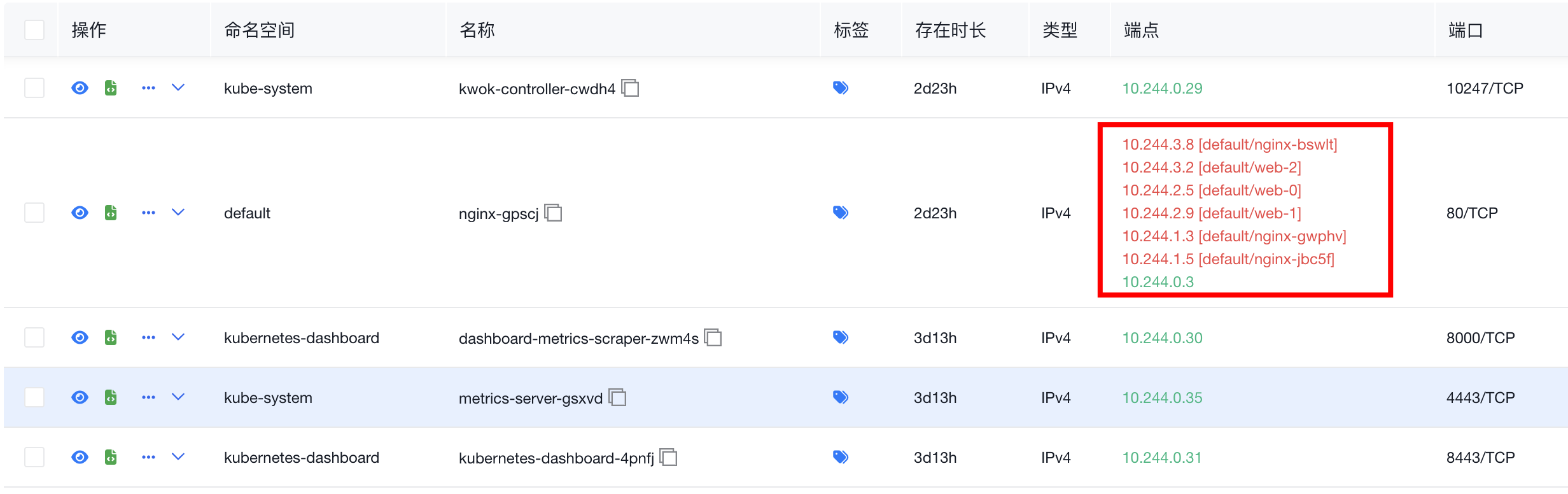
Task: Expand the metrics-server-gsxvd row chevron
Action: (x=178, y=397)
